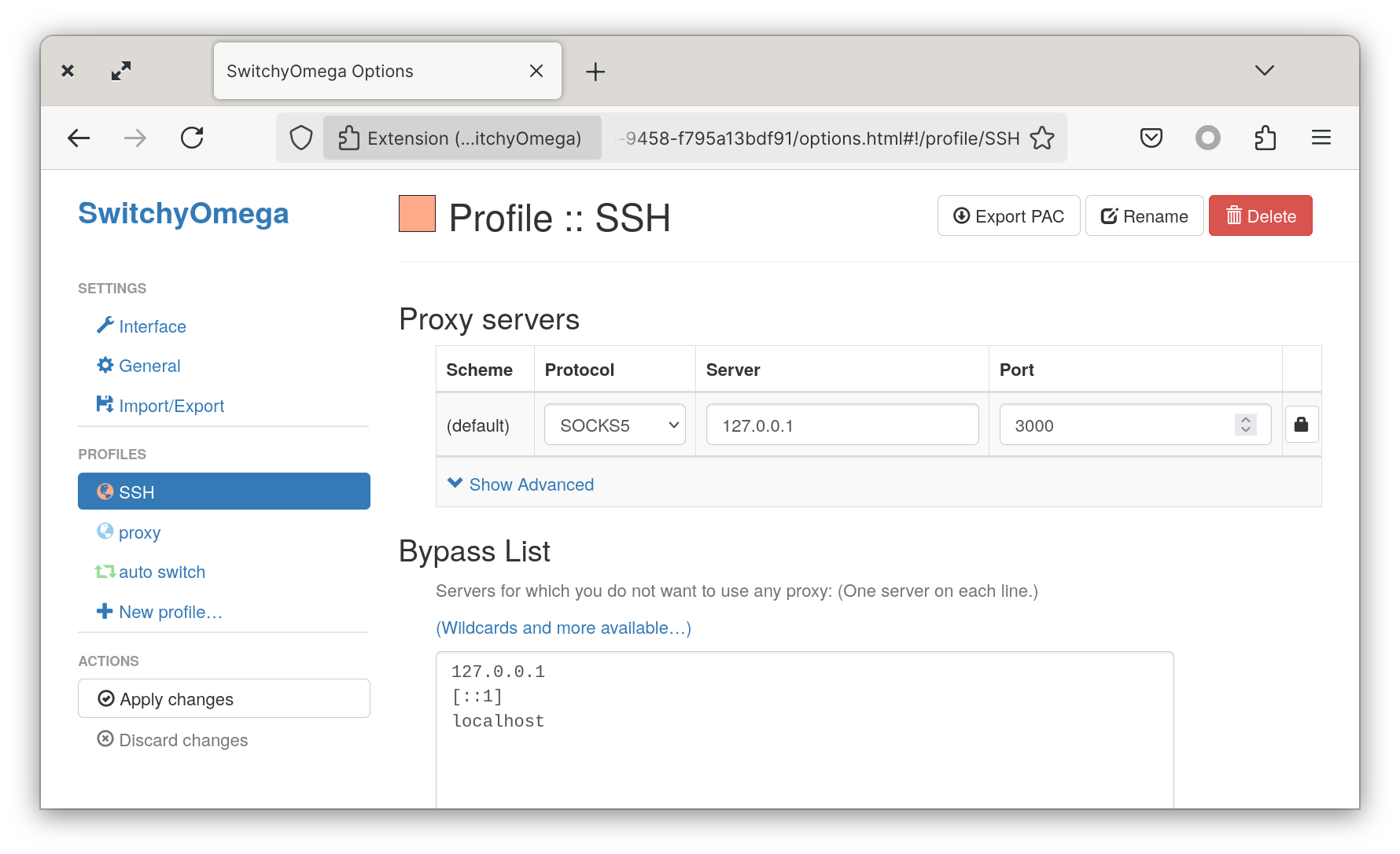Click the gear icon beside General
The height and width of the screenshot is (854, 1400).
[105, 365]
